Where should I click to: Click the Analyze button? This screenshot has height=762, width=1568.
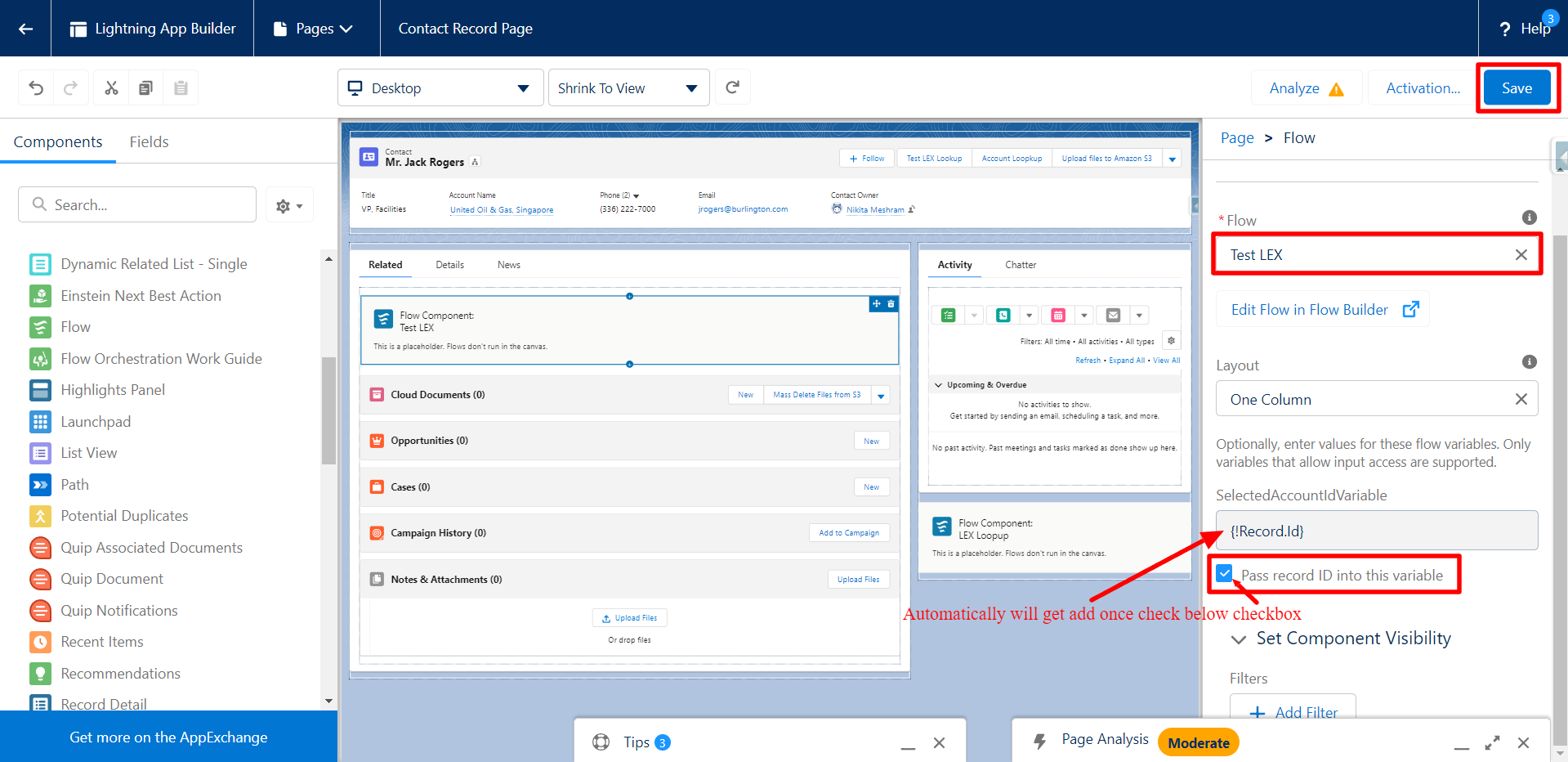[1307, 87]
